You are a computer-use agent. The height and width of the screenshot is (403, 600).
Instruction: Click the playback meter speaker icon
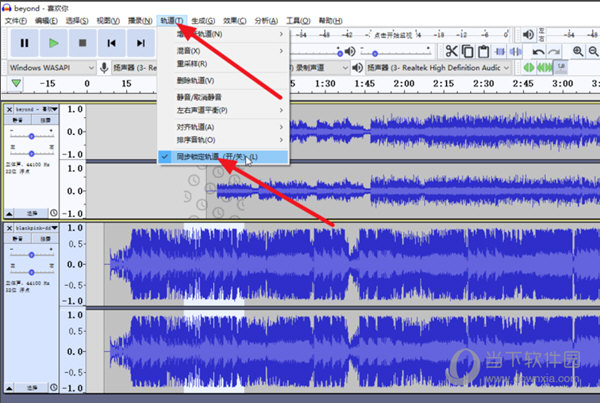(528, 34)
